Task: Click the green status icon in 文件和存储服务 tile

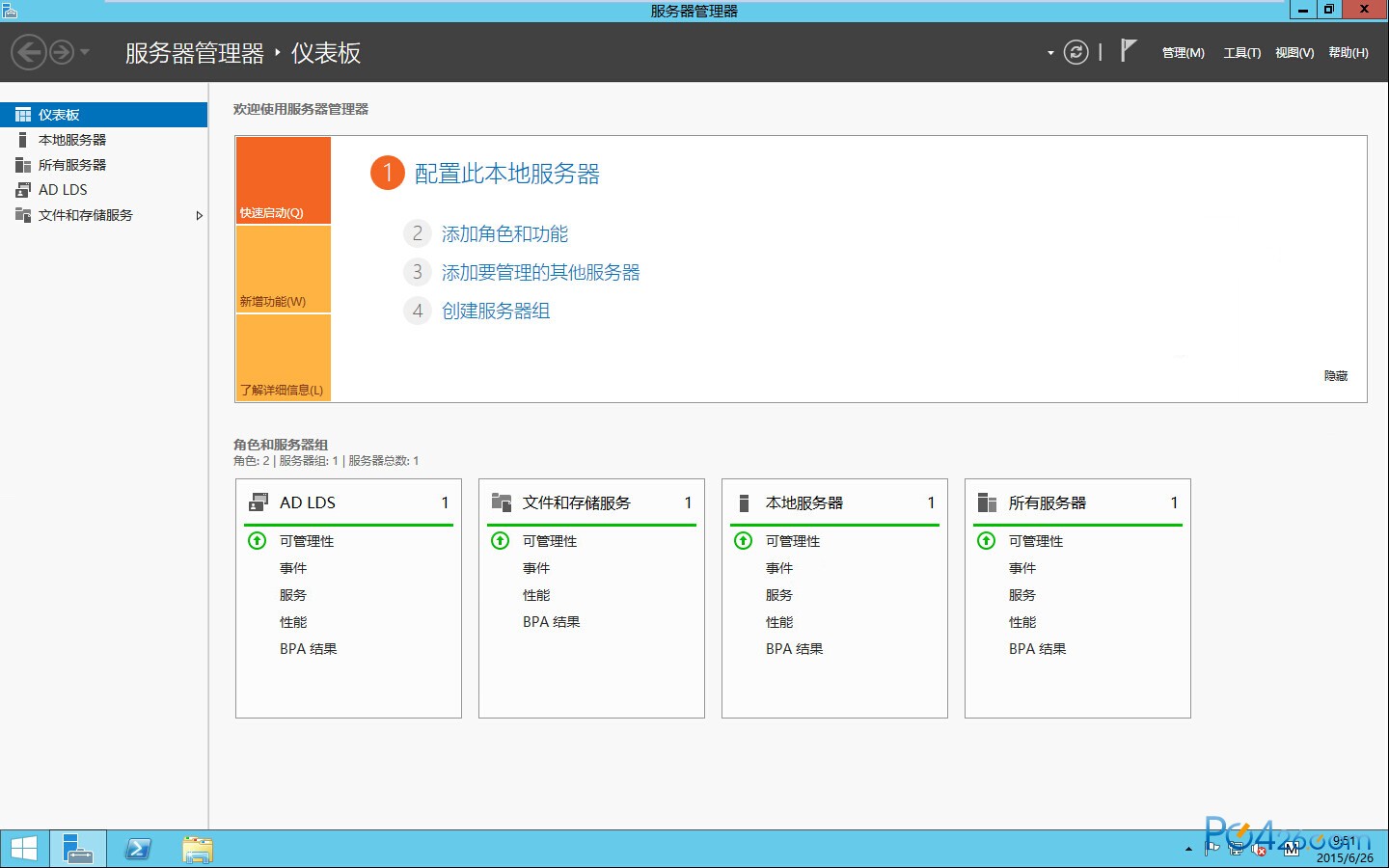Action: pyautogui.click(x=500, y=541)
